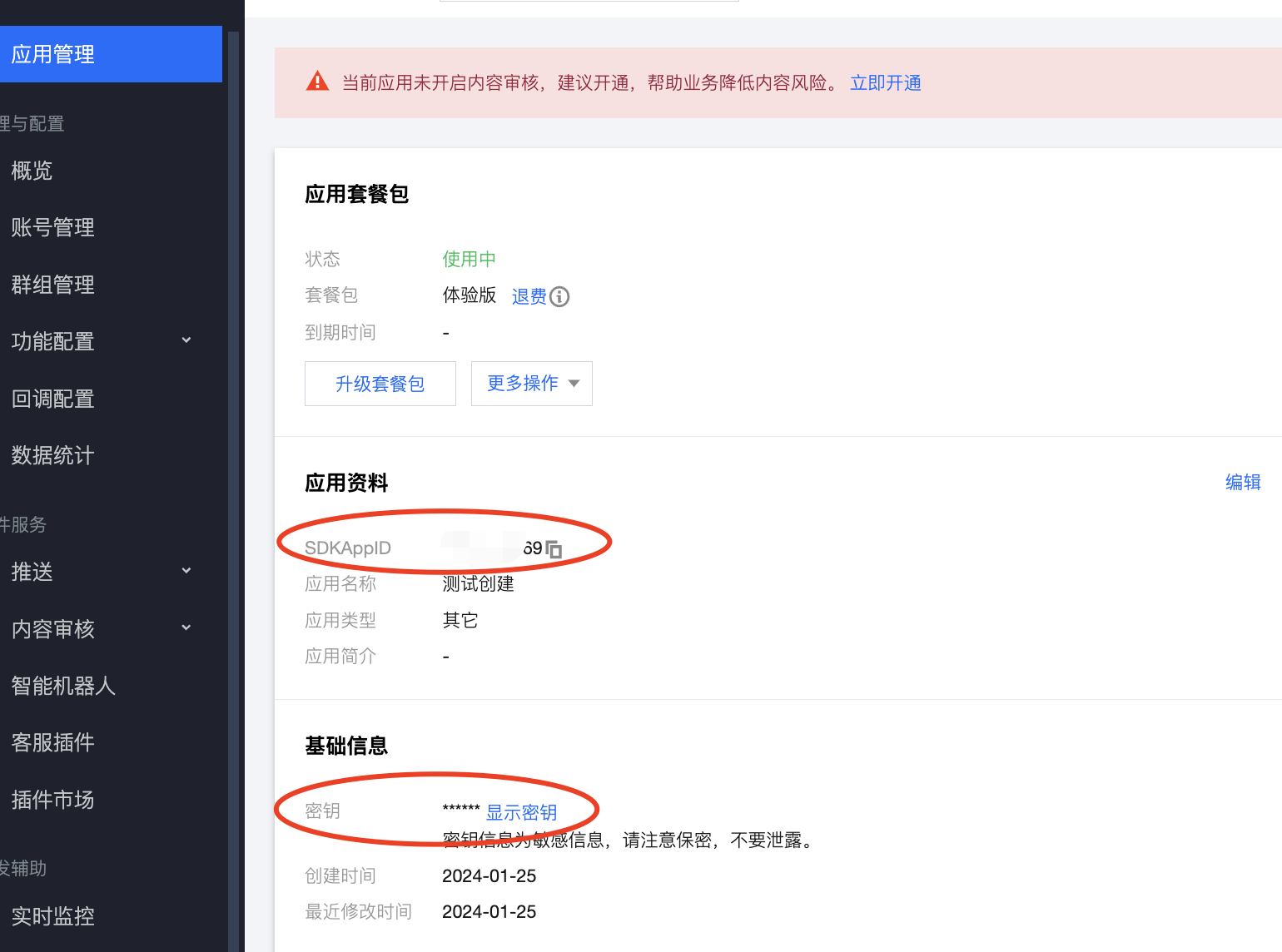This screenshot has height=952, width=1282.
Task: Reveal the key with 显示密钥
Action: click(521, 812)
